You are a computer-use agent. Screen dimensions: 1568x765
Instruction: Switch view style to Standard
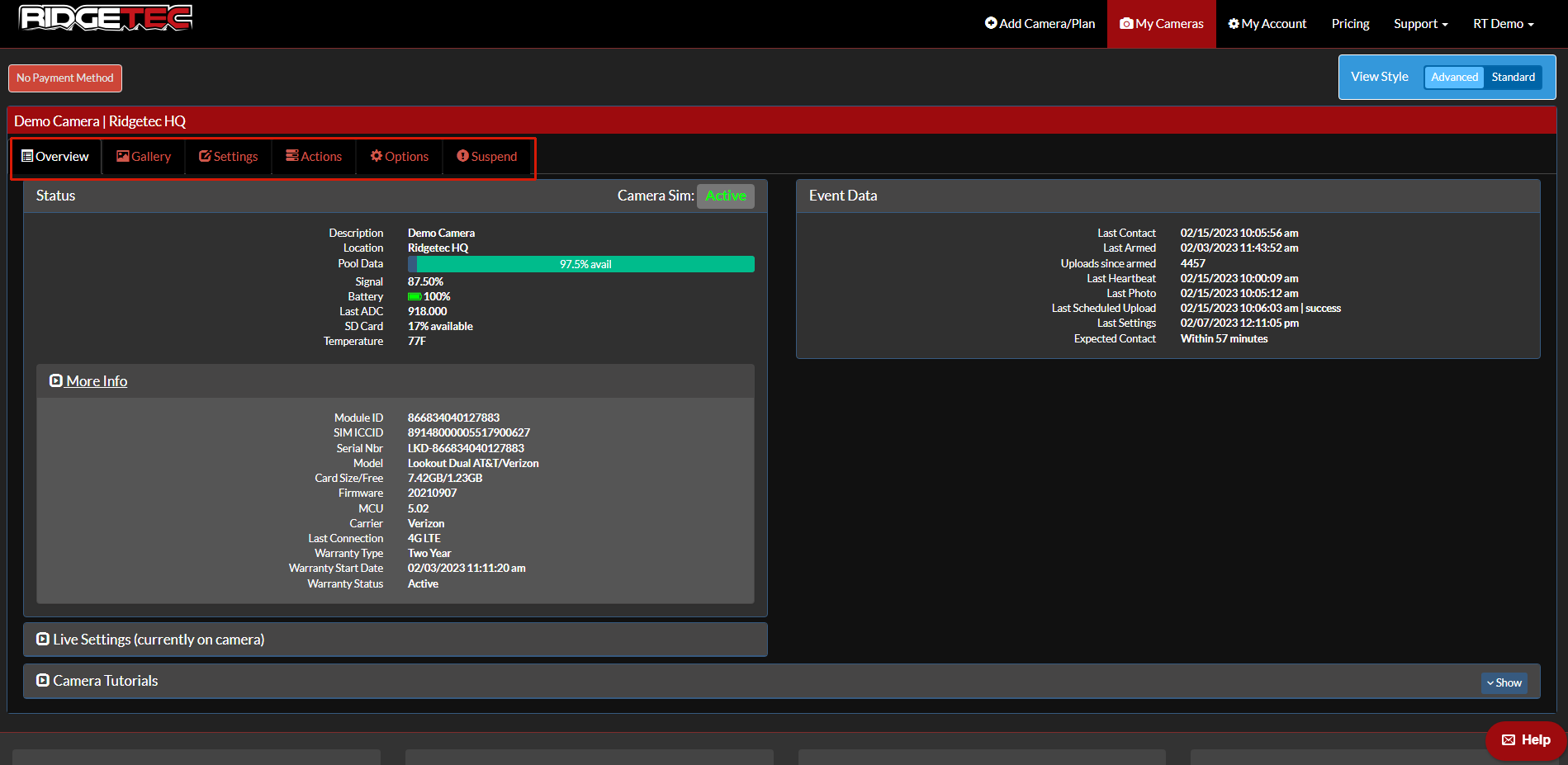1513,78
